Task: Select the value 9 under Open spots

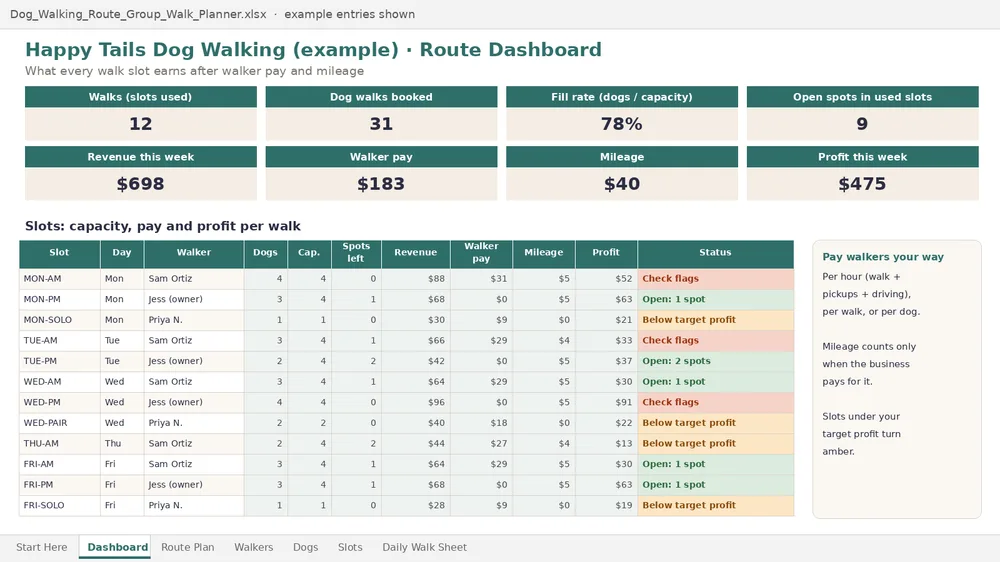Action: click(x=862, y=124)
